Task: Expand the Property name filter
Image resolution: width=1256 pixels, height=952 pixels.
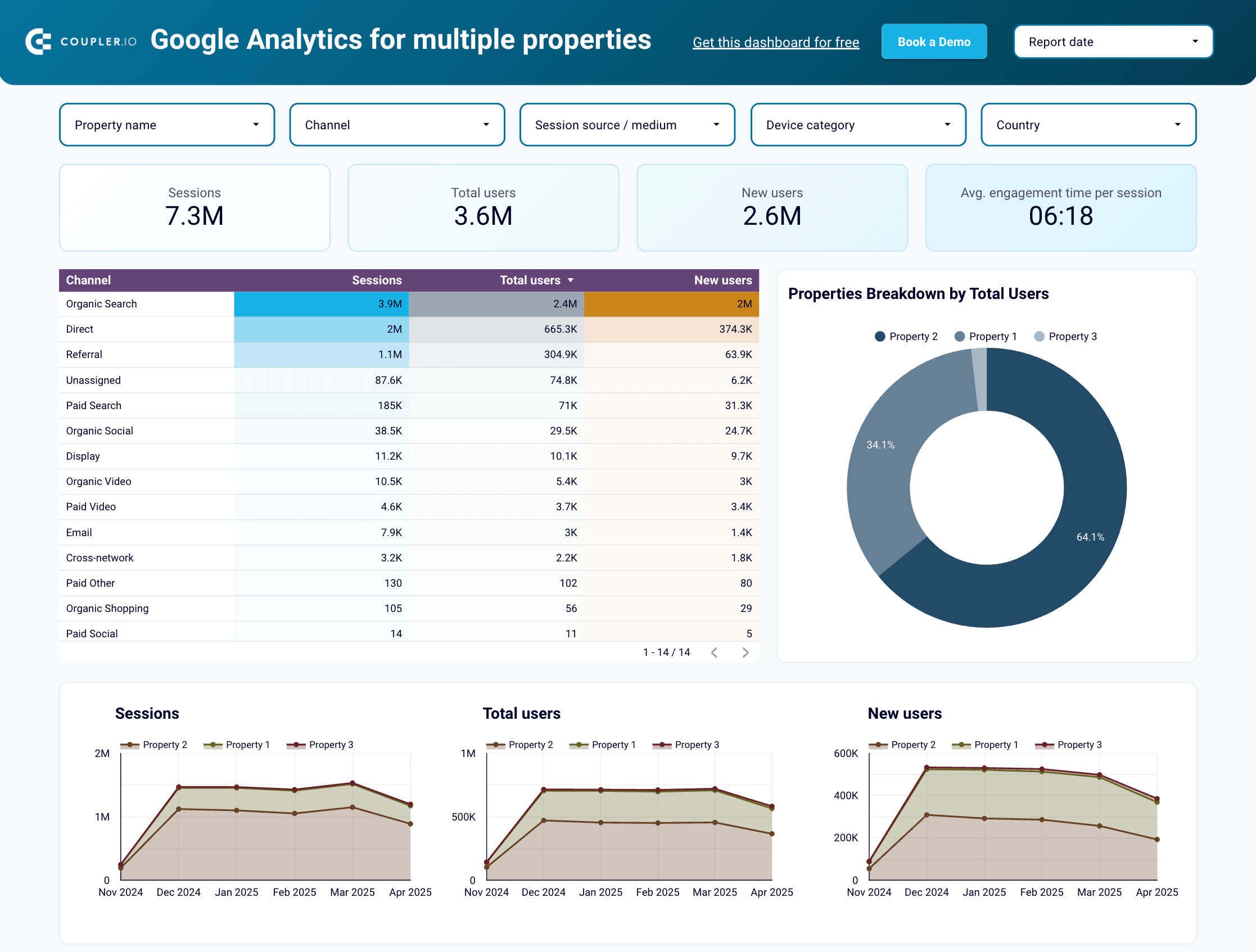Action: (x=167, y=124)
